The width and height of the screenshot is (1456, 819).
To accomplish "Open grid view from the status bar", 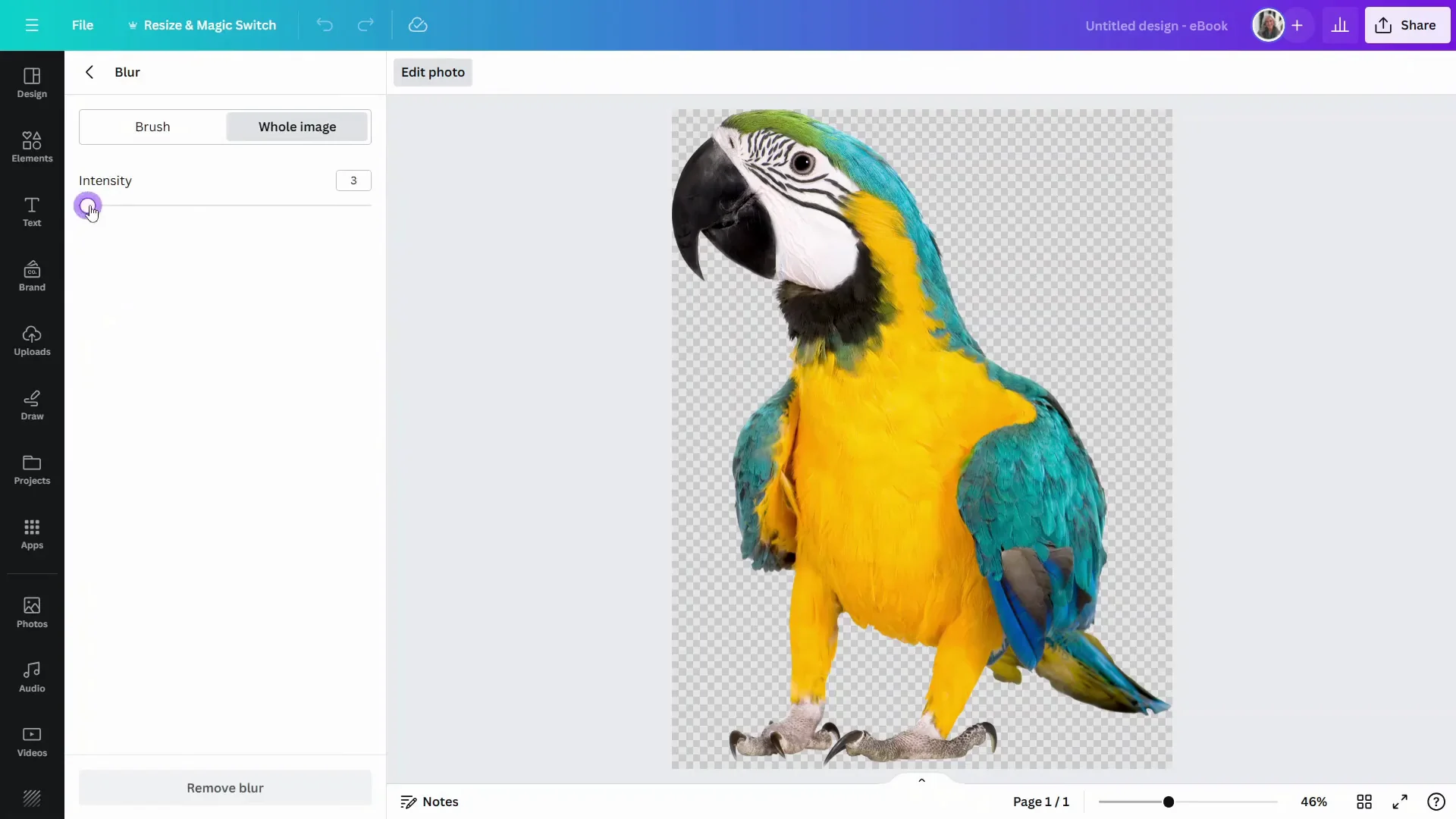I will (1363, 802).
